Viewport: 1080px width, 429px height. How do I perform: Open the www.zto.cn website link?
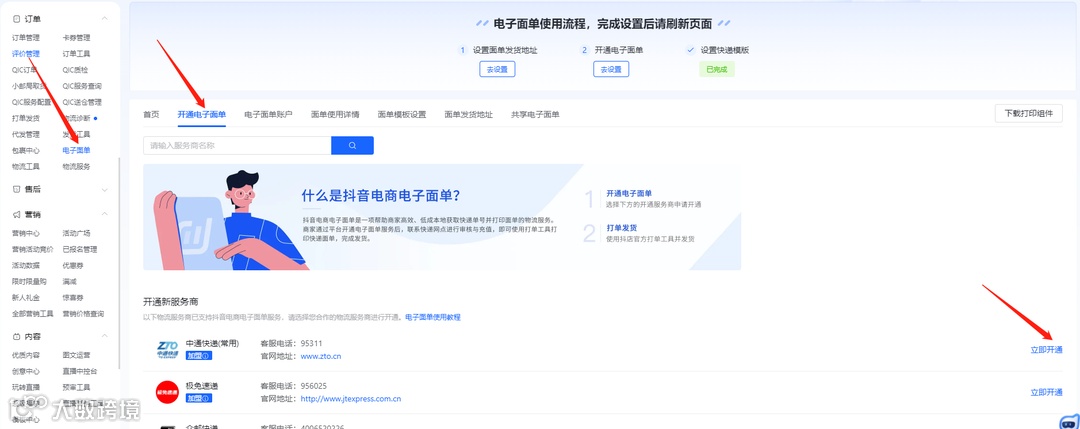coord(321,357)
